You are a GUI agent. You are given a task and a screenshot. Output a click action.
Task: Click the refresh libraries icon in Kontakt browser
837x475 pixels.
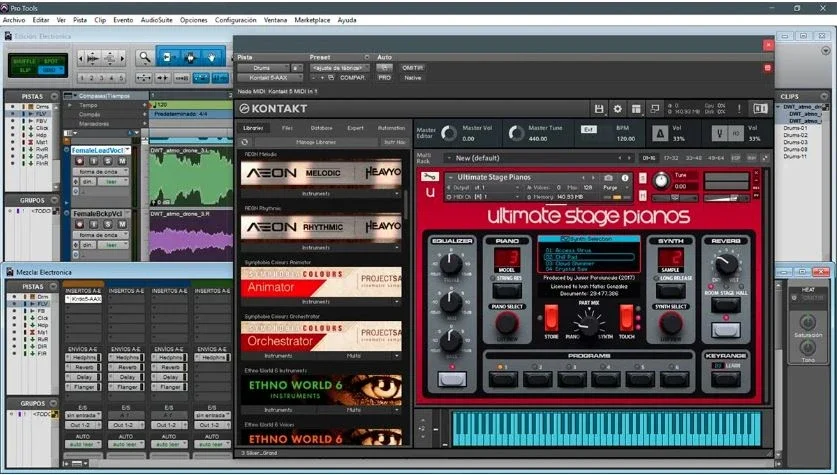click(x=244, y=142)
